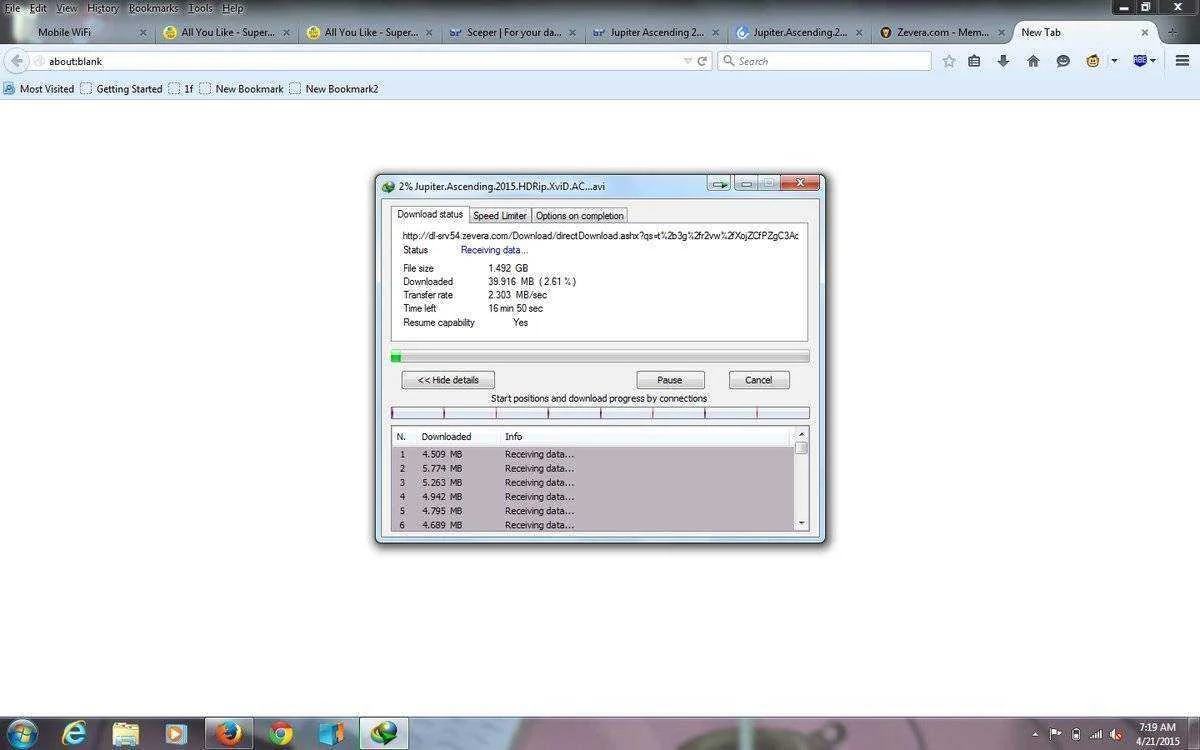Open Windows Explorer folder in taskbar
Viewport: 1200px width, 750px height.
click(x=126, y=733)
